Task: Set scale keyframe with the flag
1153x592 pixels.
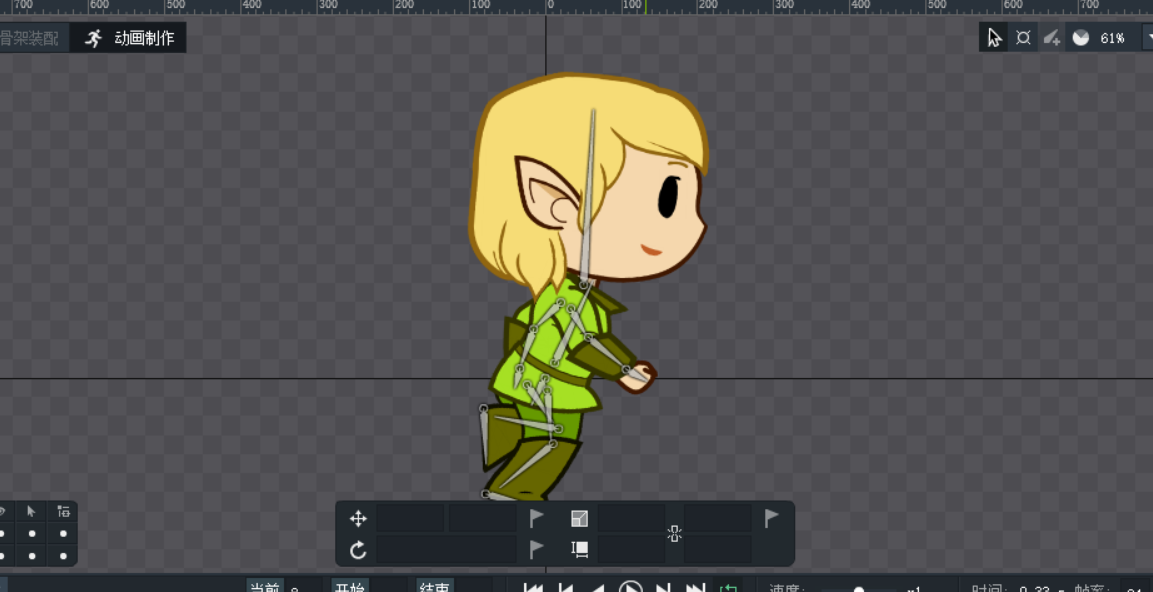Action: [772, 519]
